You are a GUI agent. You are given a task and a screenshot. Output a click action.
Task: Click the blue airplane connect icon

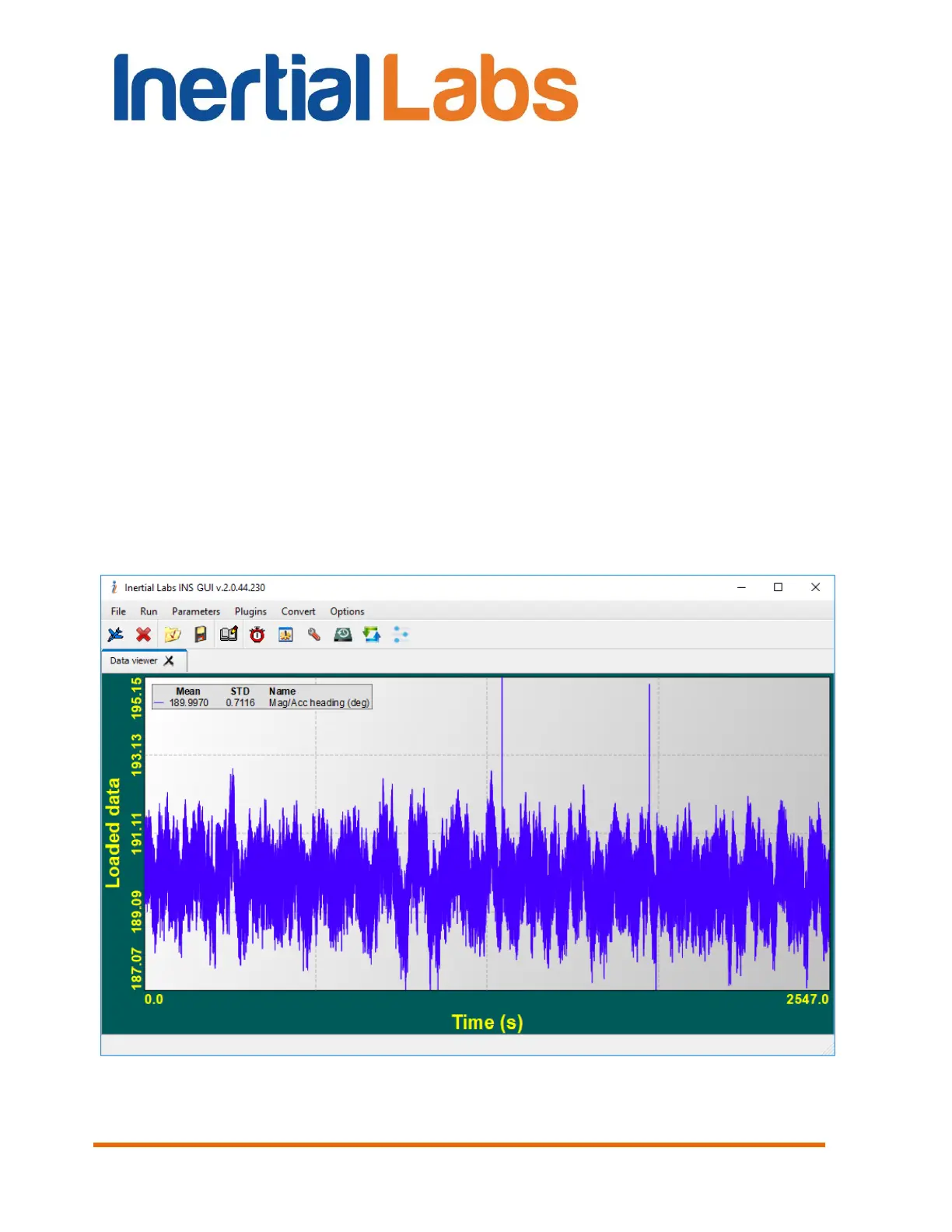115,635
